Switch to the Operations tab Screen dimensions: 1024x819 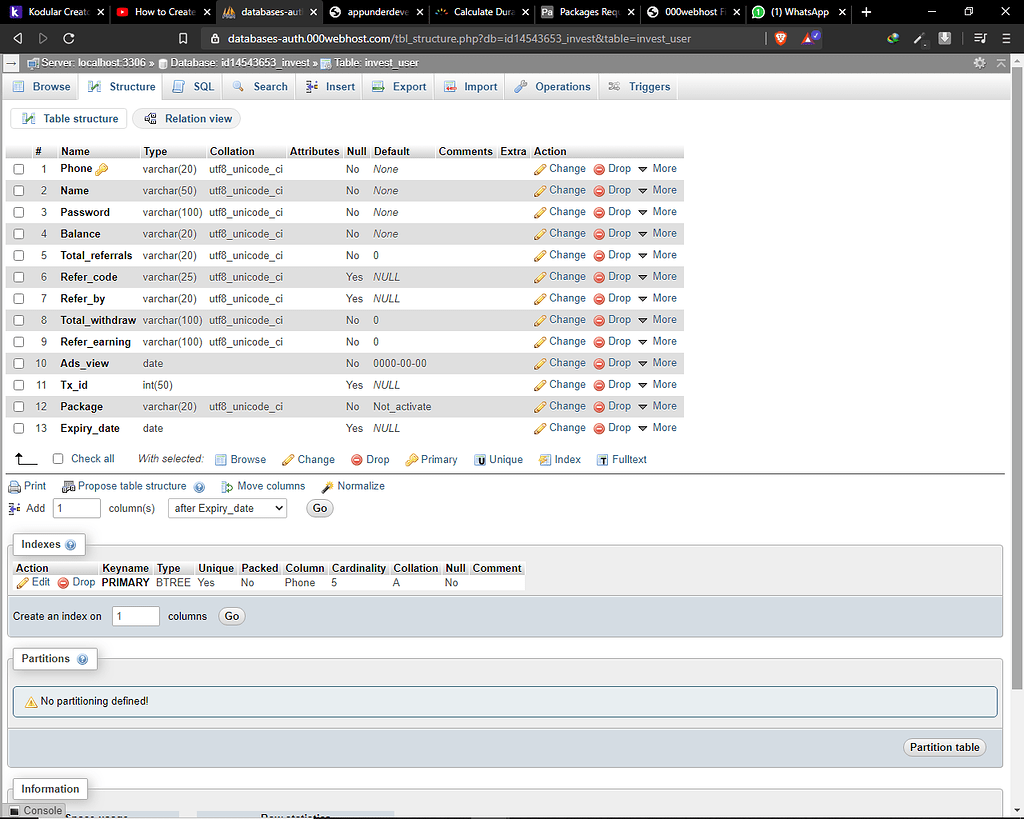point(551,87)
